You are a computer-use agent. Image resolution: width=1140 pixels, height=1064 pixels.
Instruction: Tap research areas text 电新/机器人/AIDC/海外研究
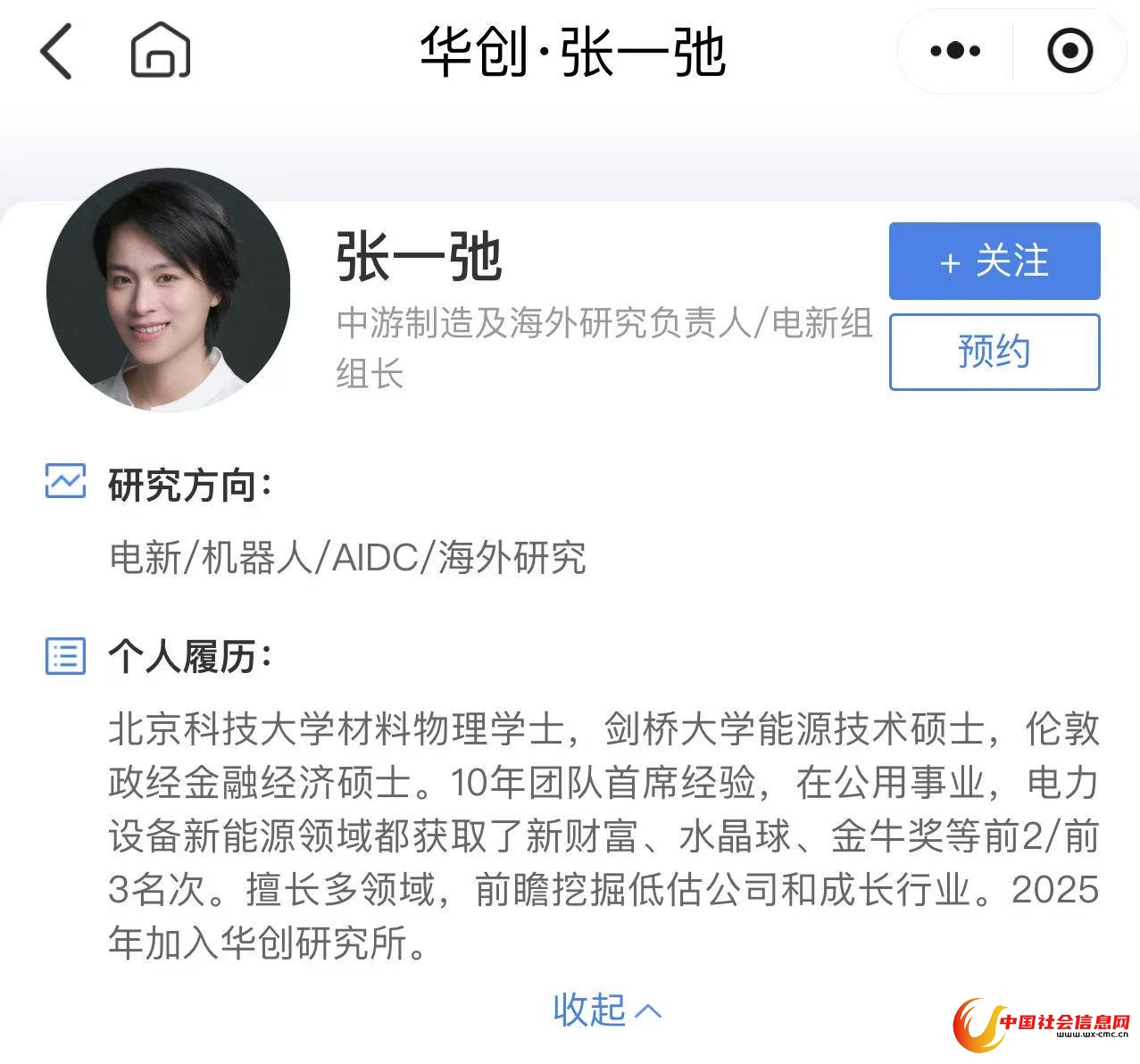pos(347,558)
